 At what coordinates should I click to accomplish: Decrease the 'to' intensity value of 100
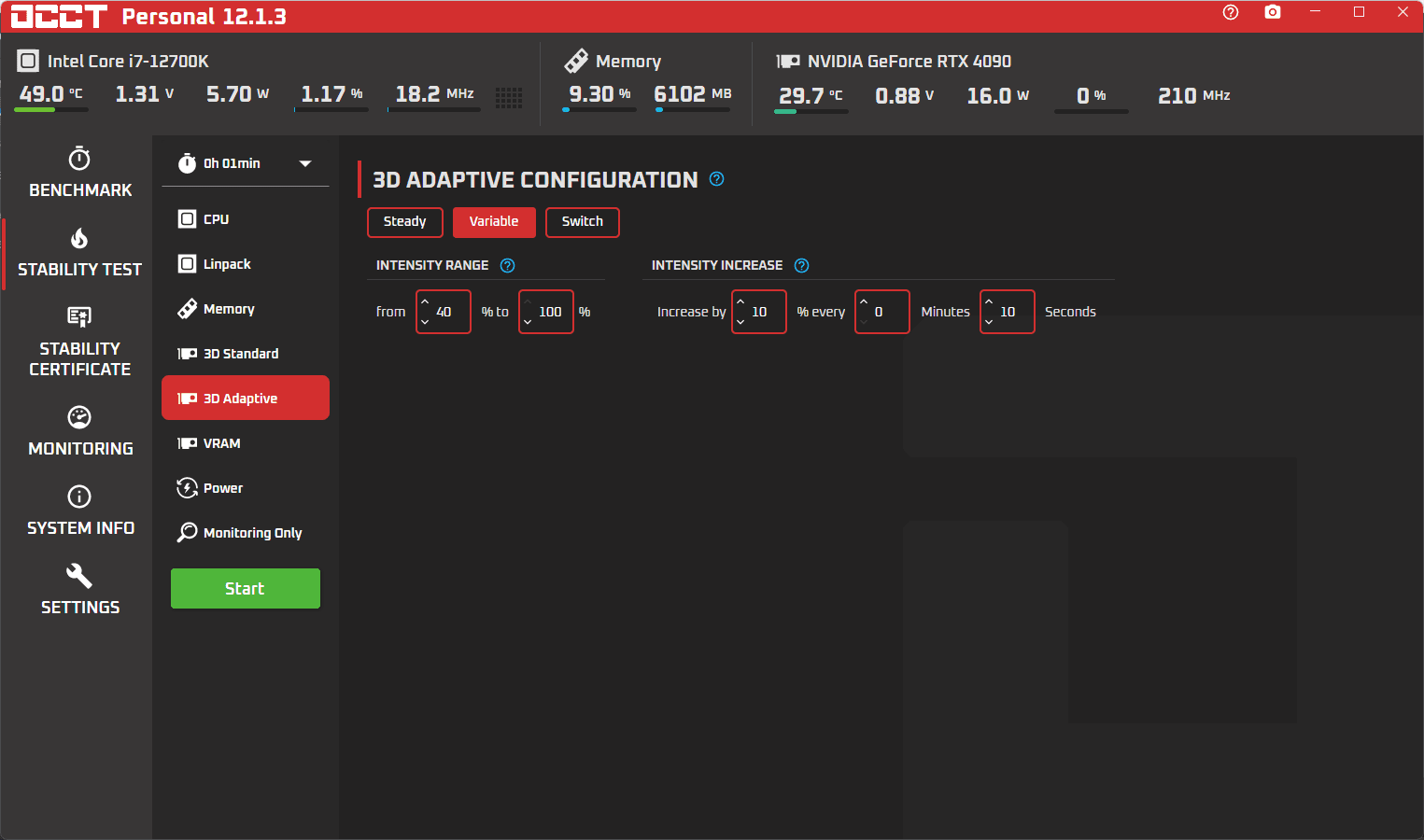point(528,322)
